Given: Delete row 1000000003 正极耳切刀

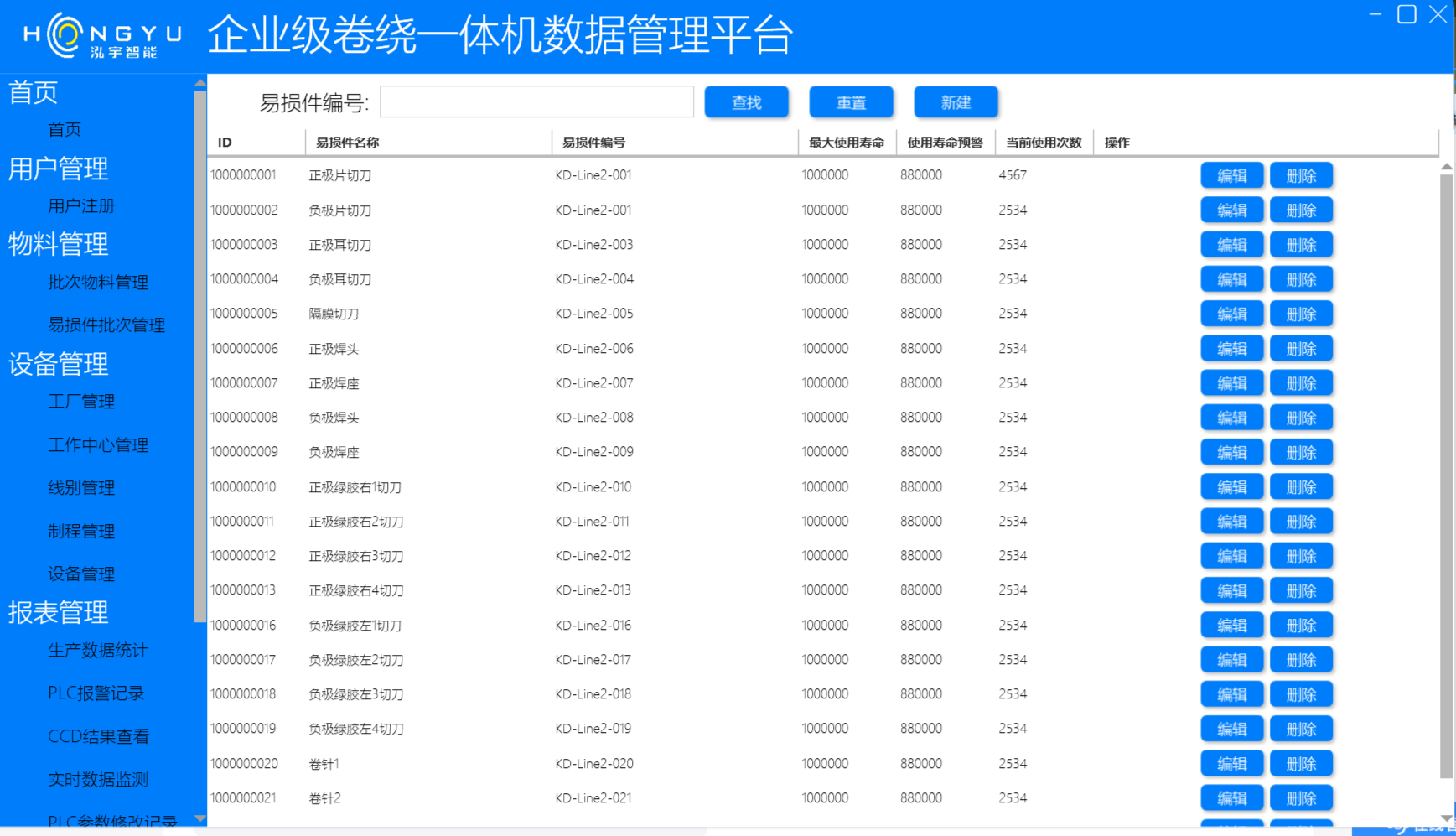Looking at the screenshot, I should coord(1301,245).
